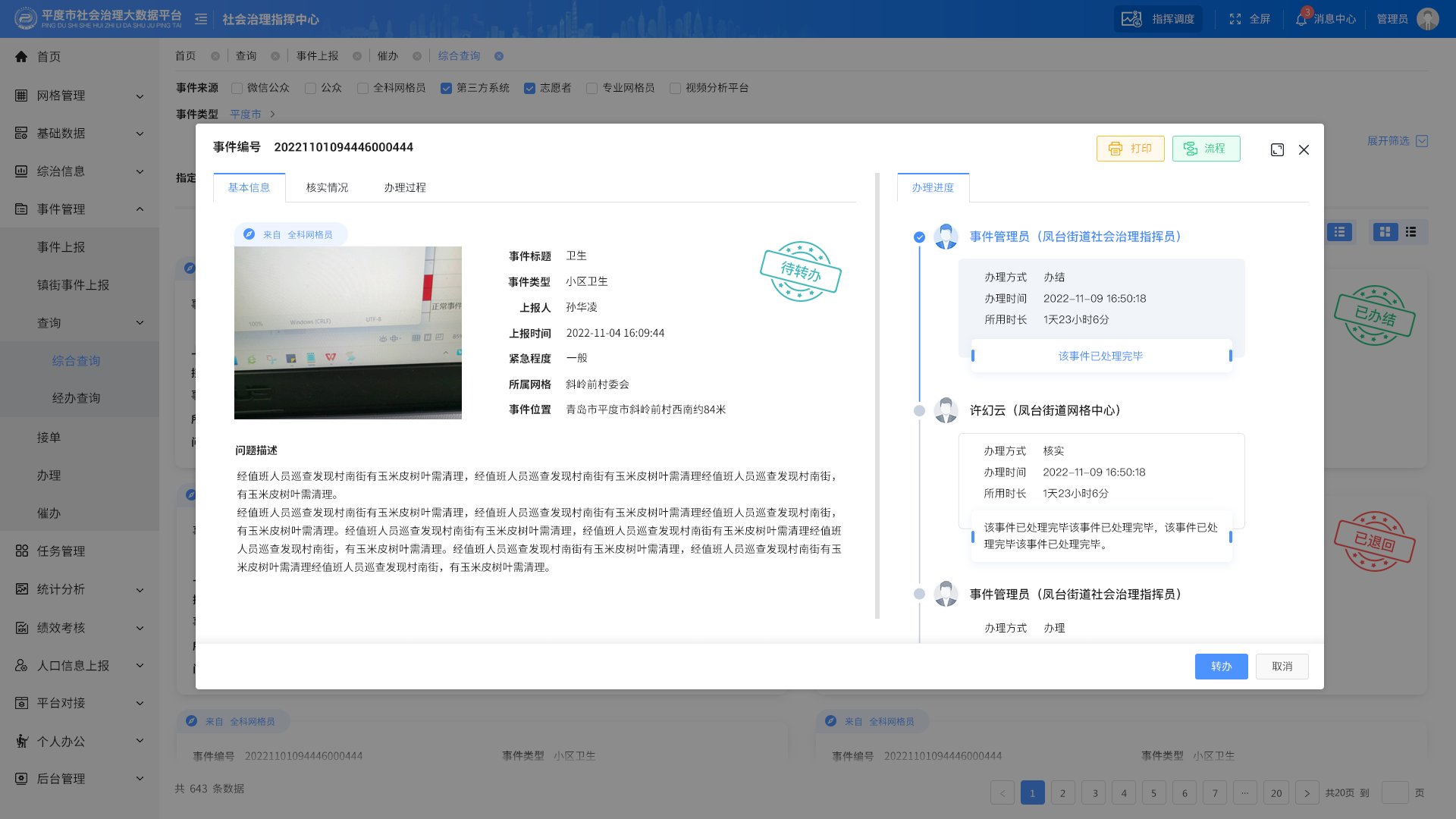Click the jump-to-page input field
This screenshot has height=819, width=1456.
coord(1395,793)
